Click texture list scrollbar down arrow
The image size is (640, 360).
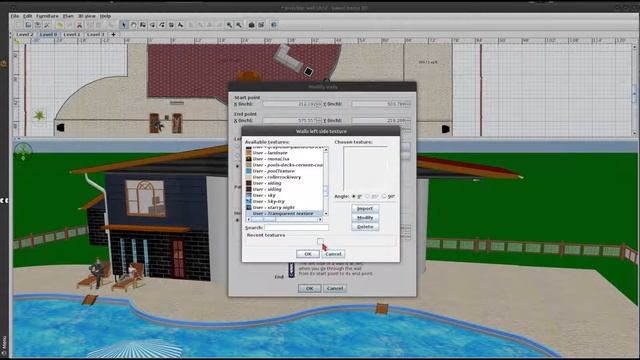[x=326, y=213]
